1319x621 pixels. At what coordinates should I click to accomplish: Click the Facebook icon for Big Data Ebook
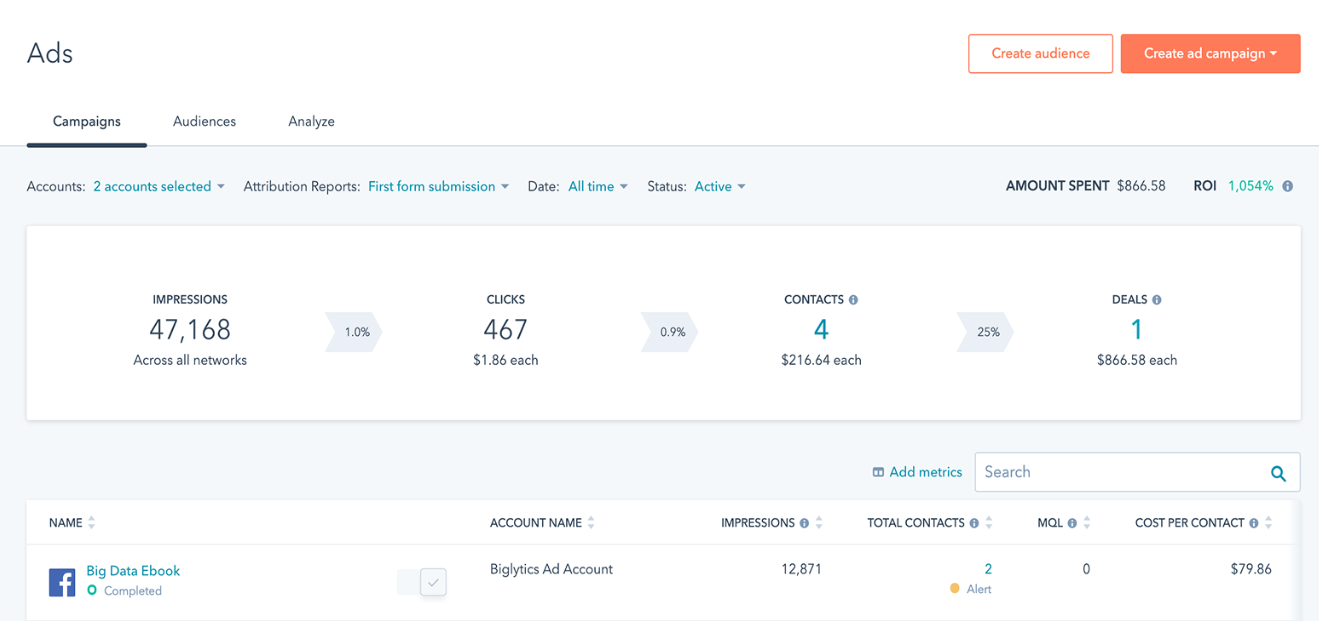point(62,581)
